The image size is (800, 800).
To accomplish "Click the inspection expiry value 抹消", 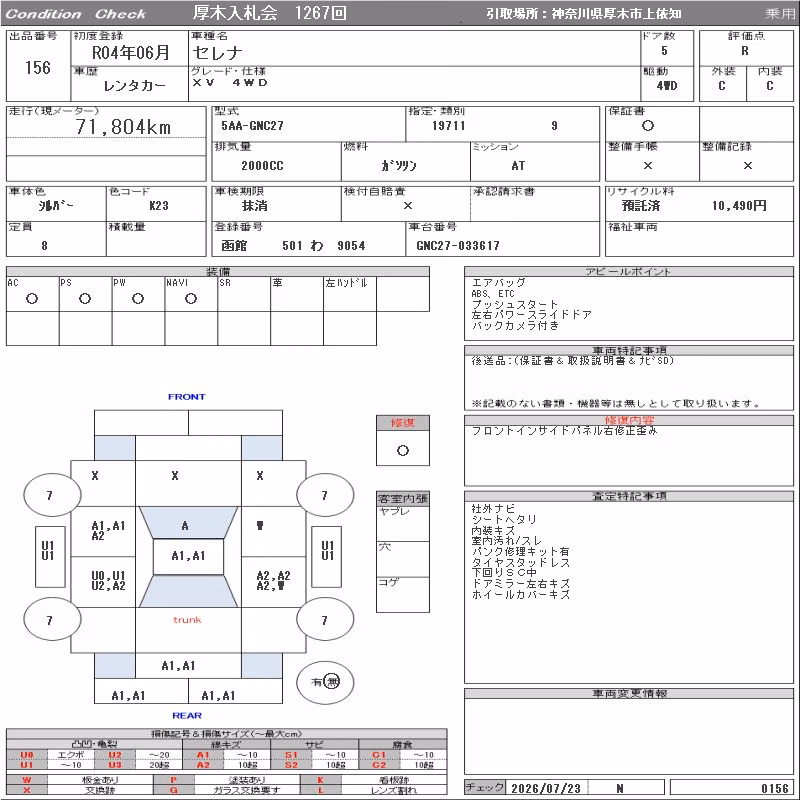I will [x=255, y=206].
